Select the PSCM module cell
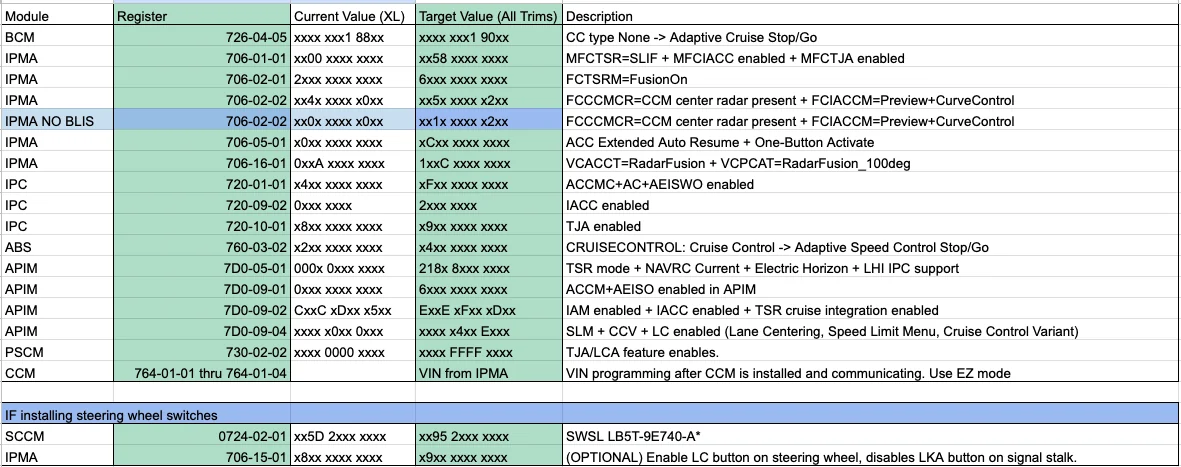 (x=57, y=353)
